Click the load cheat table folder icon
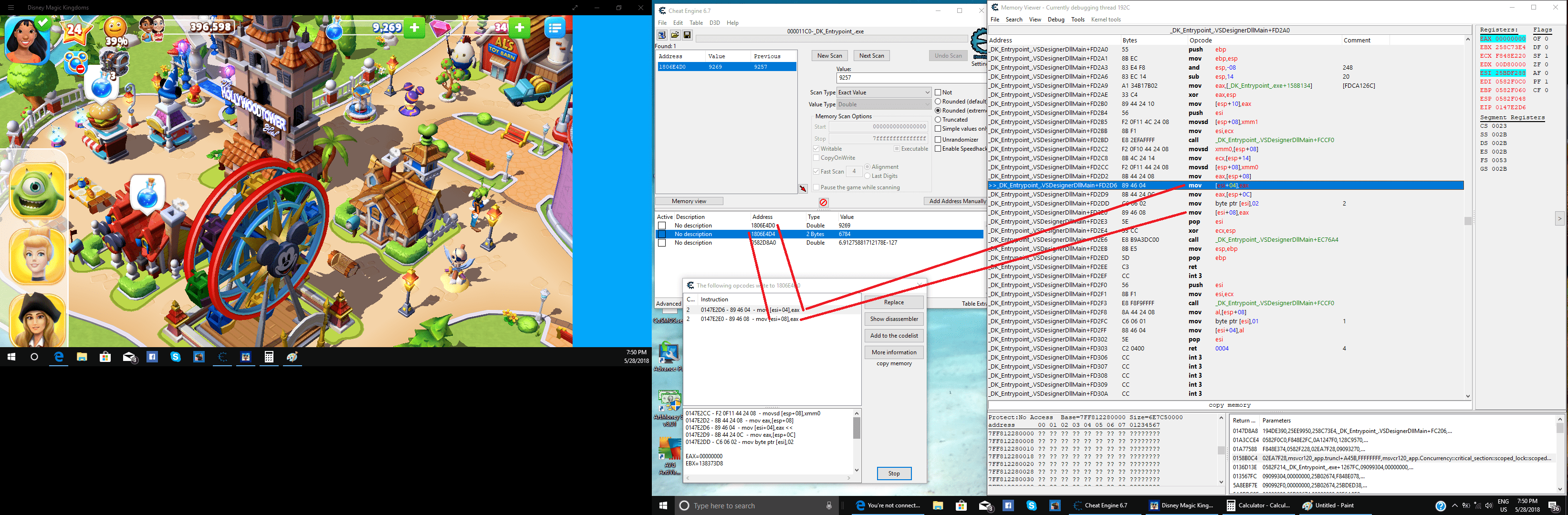This screenshot has width=1568, height=515. click(x=674, y=35)
